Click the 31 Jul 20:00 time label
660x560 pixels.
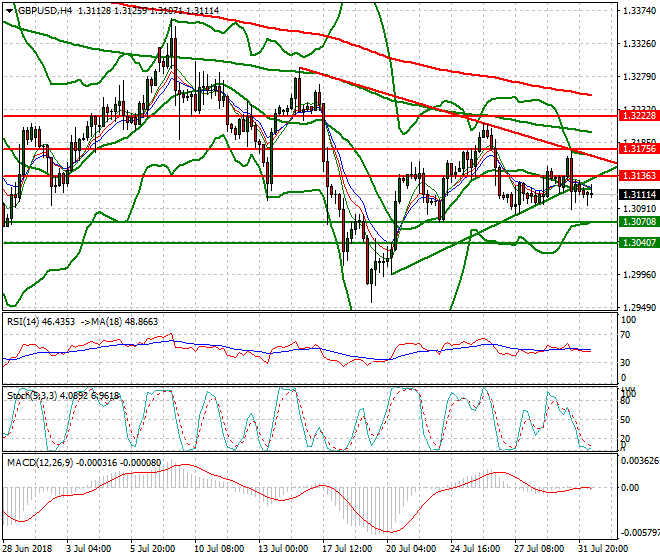tap(603, 549)
